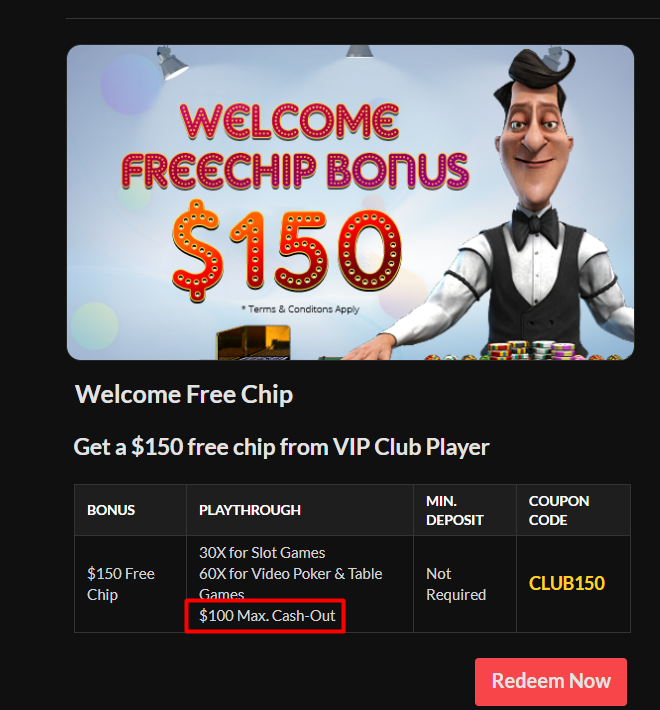
Task: Click the large $150 amount graphic
Action: point(287,250)
